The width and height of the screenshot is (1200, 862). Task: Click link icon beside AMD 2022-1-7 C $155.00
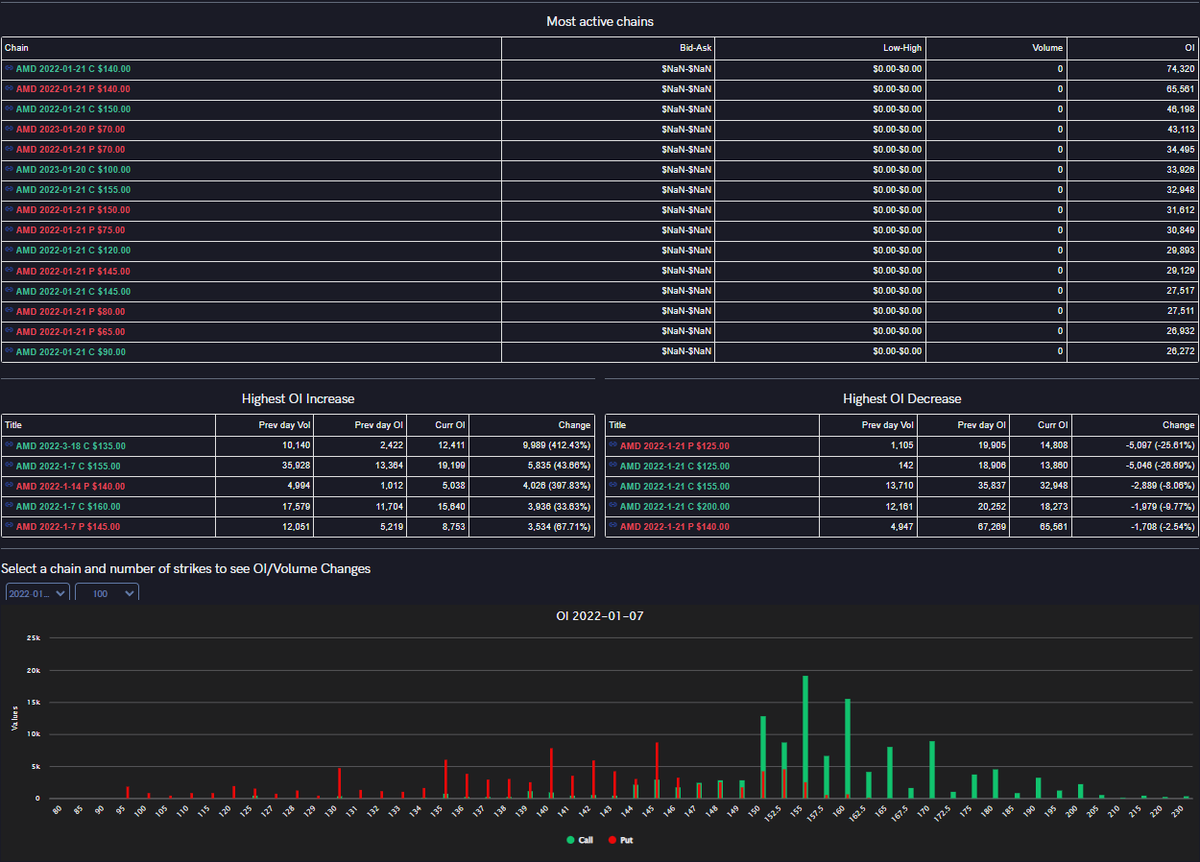click(x=9, y=466)
